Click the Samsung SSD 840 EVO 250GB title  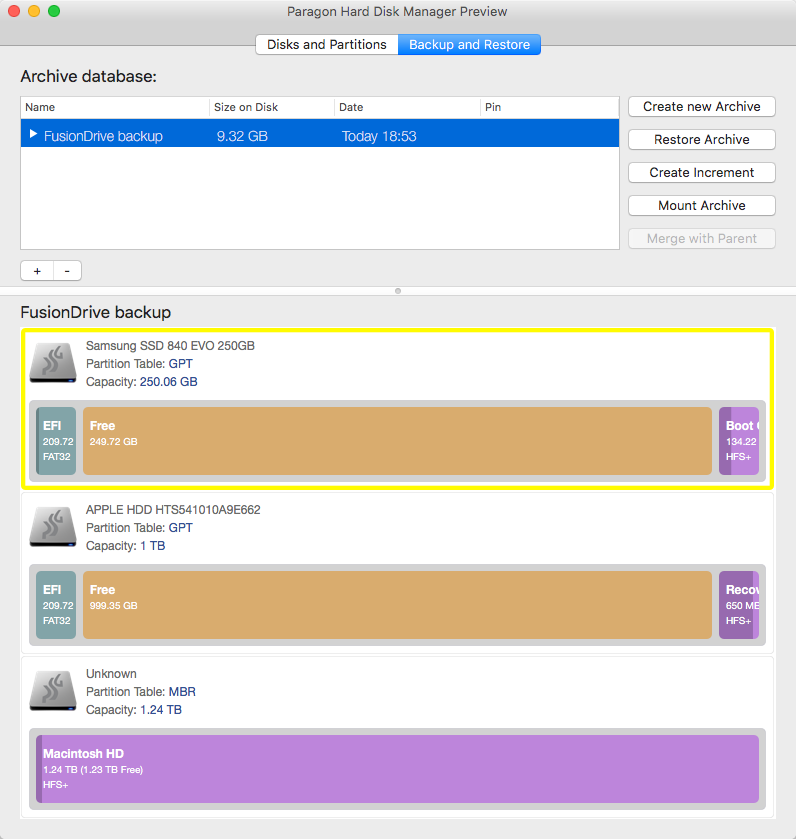[x=170, y=346]
